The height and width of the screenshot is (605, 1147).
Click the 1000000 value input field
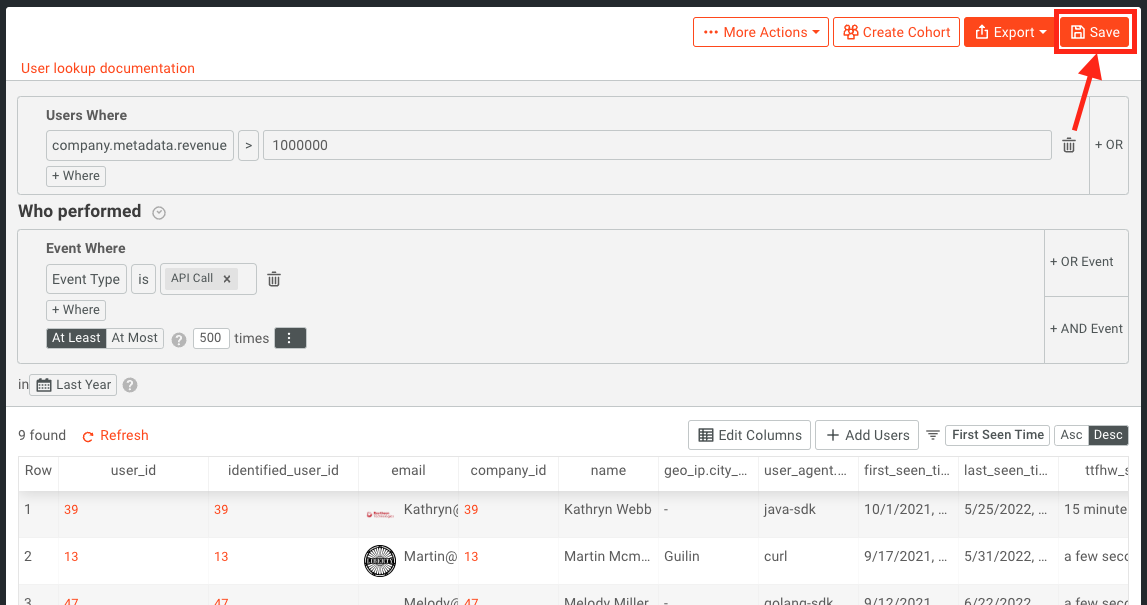(x=657, y=145)
